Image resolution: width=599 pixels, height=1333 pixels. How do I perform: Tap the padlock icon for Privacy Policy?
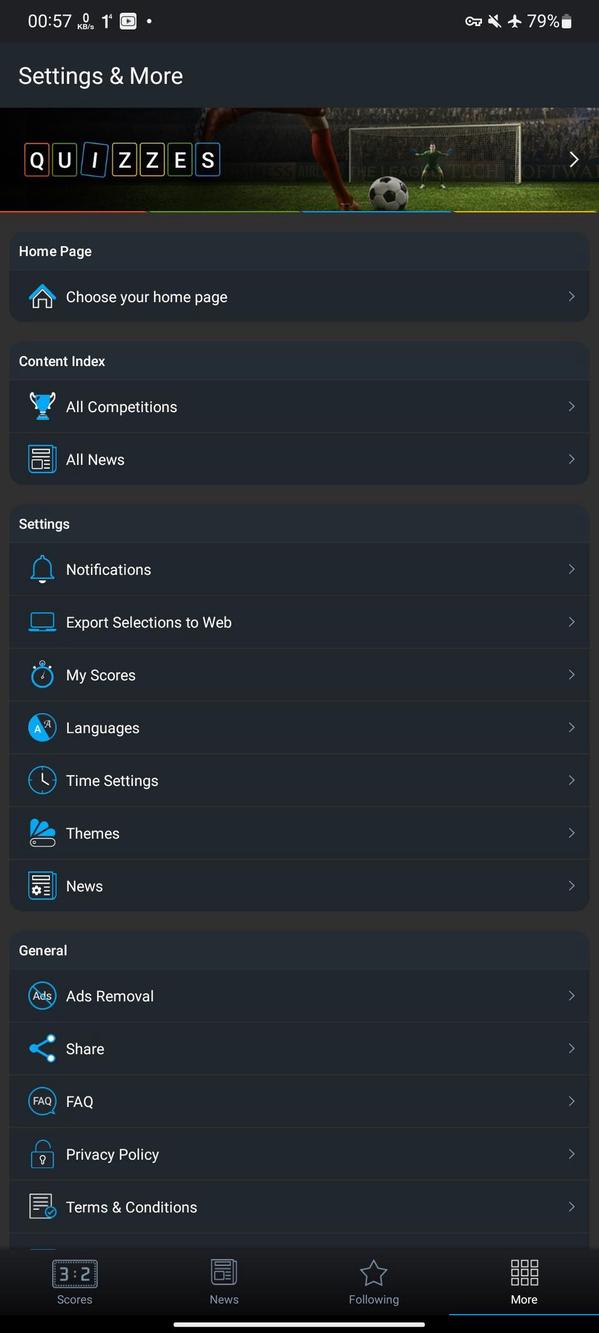coord(42,1154)
